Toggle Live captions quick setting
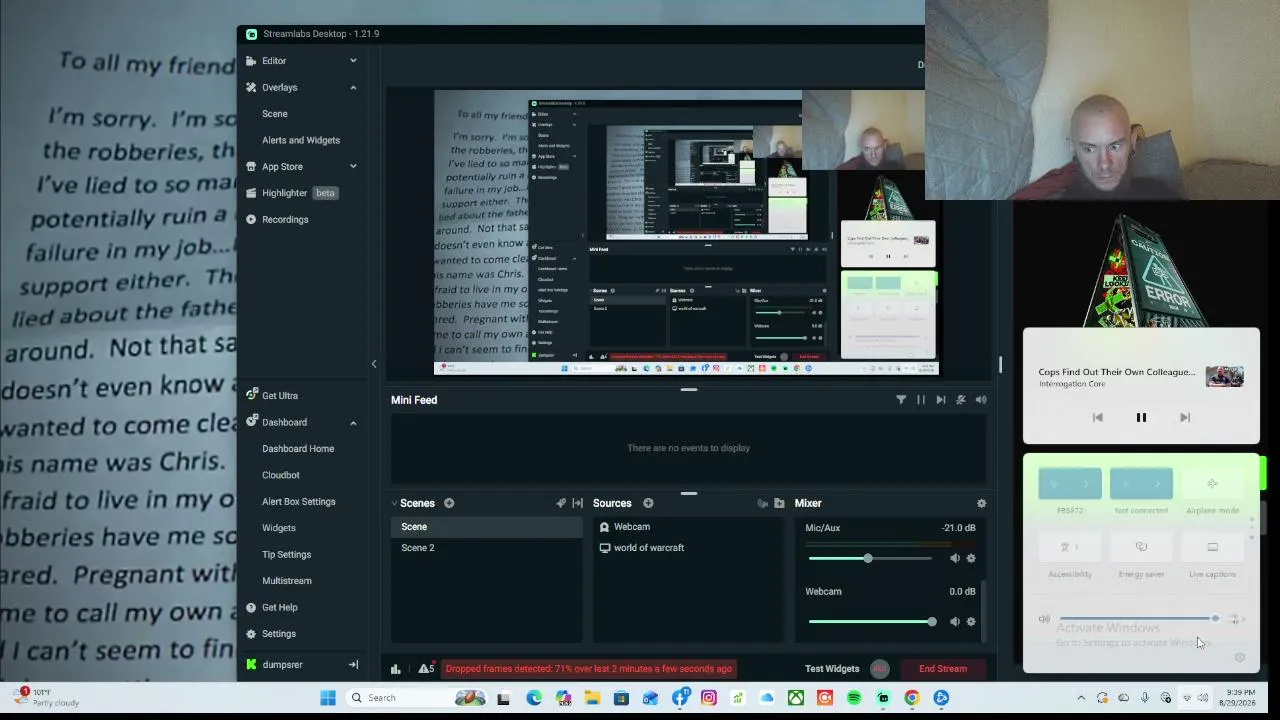This screenshot has height=720, width=1280. [1212, 547]
